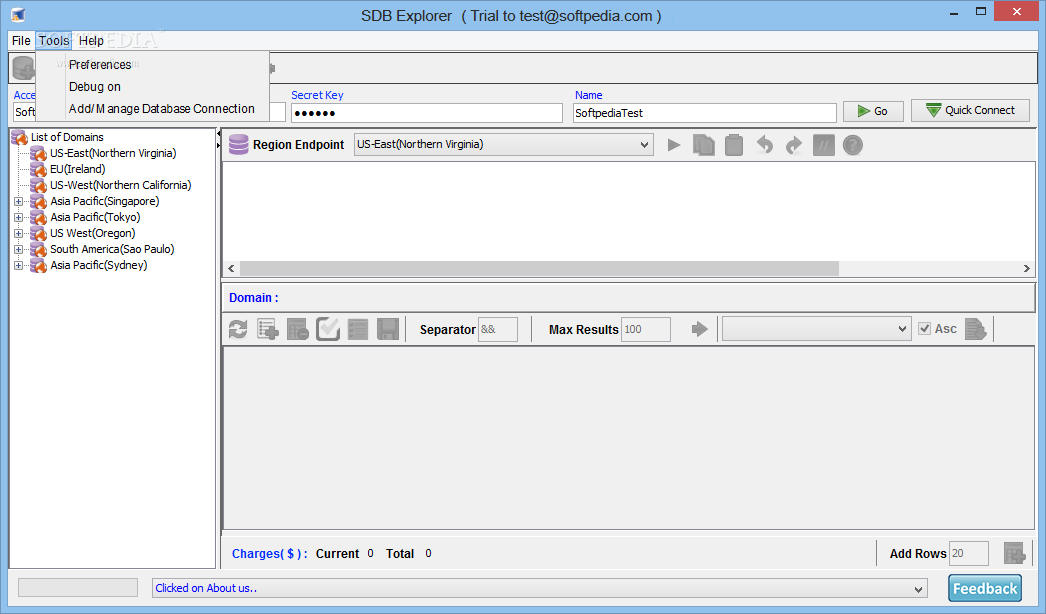Toggle the Asc sort checkbox

coord(925,328)
